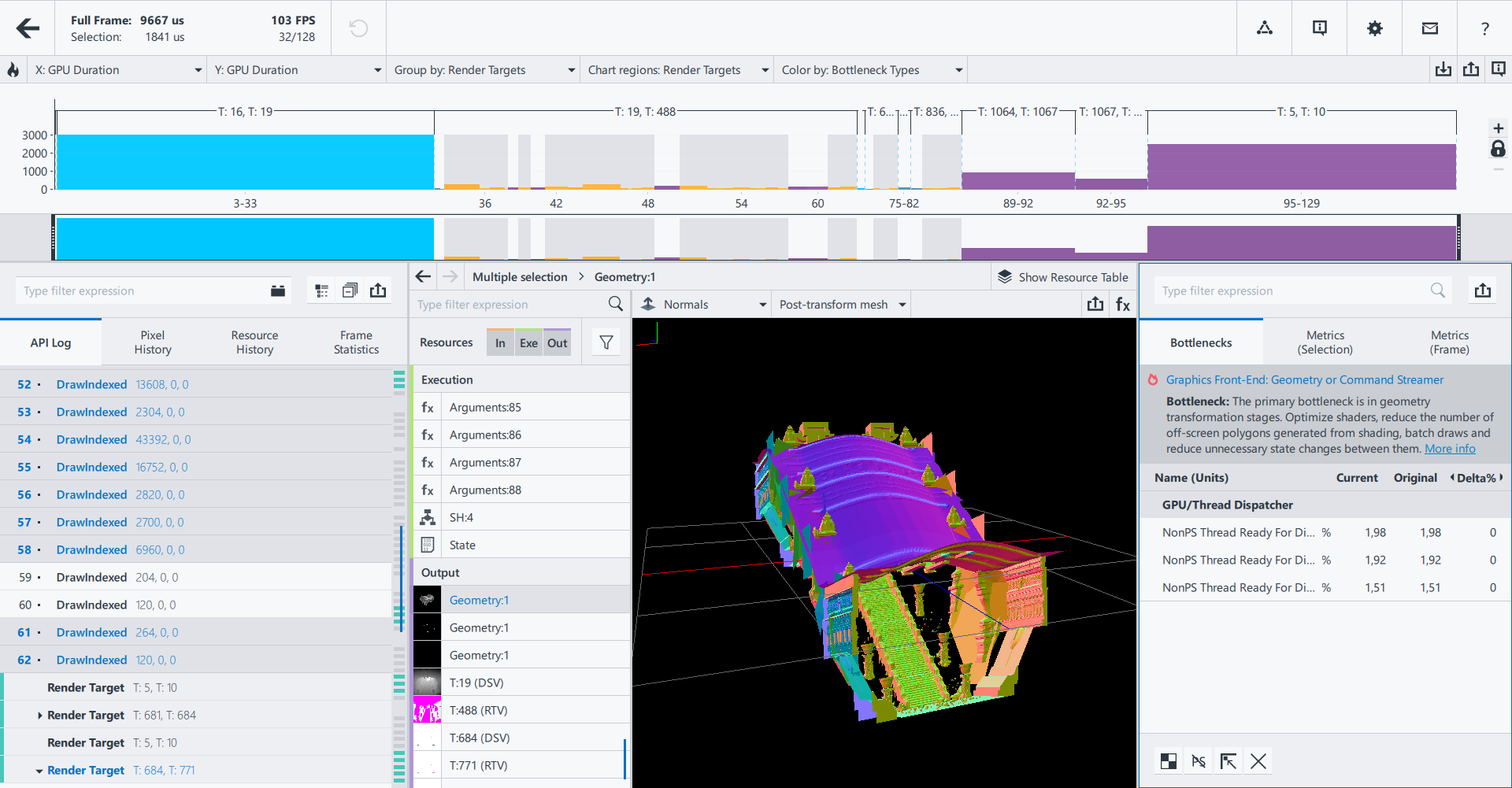Viewport: 1512px width, 788px height.
Task: Click Show Resource Table button
Action: click(x=1063, y=277)
